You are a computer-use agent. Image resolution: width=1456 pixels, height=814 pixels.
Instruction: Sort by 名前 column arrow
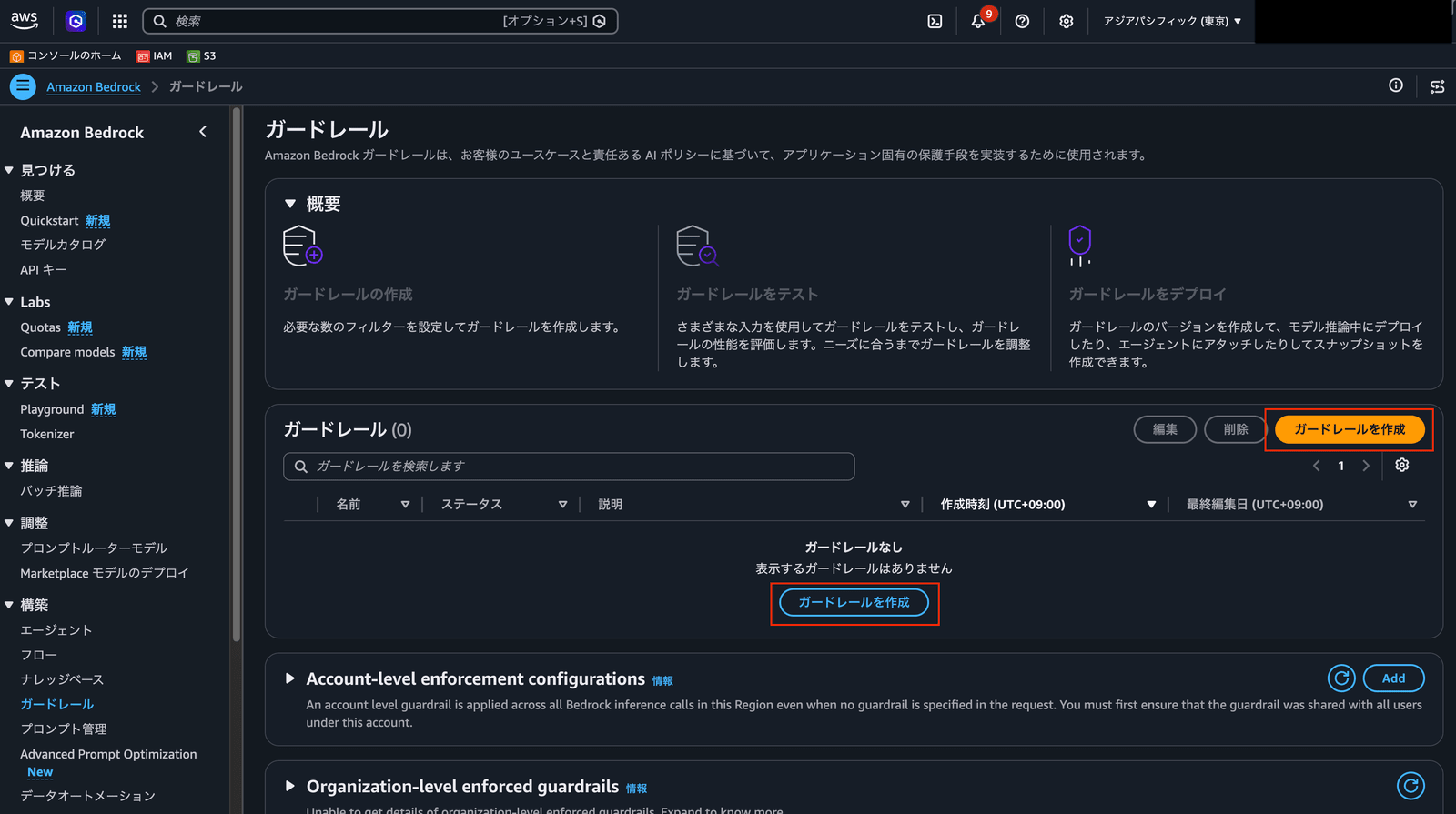coord(405,505)
